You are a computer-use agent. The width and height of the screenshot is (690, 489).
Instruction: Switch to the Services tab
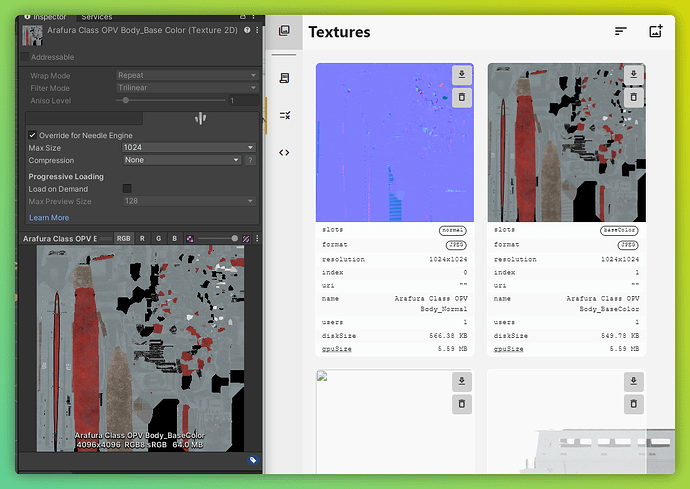click(97, 17)
